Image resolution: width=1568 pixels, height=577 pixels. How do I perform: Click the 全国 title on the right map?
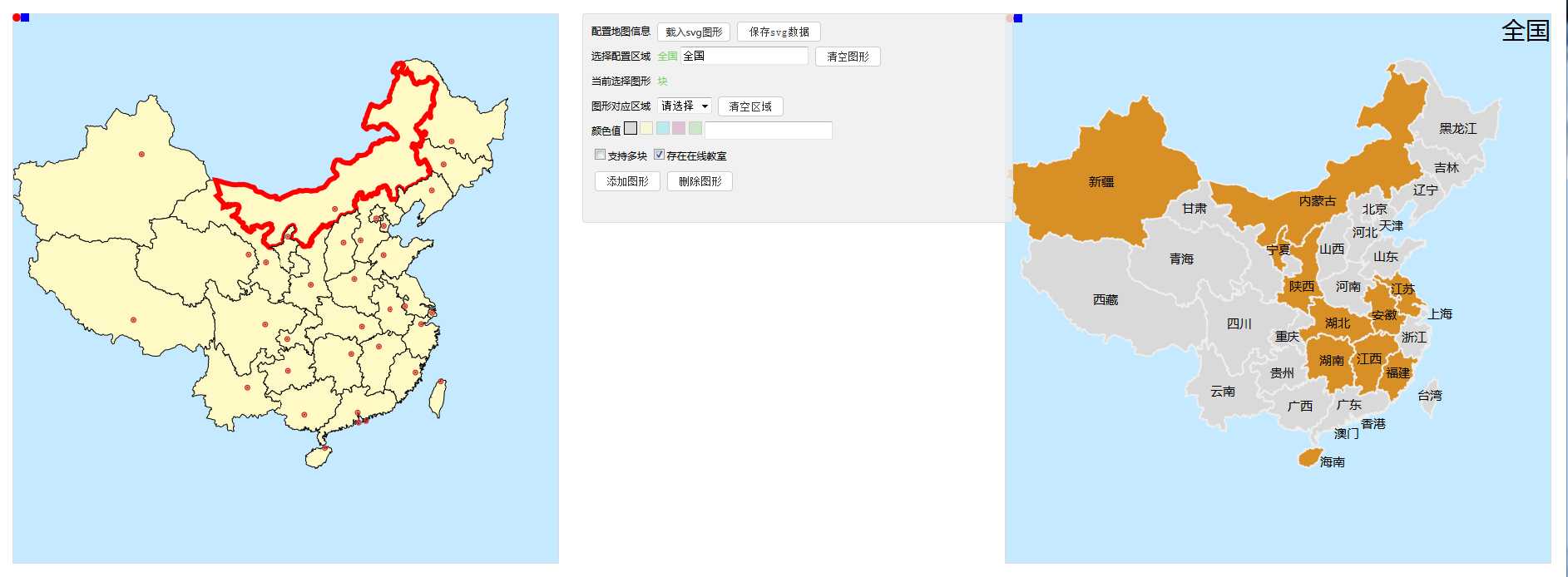pyautogui.click(x=1525, y=31)
